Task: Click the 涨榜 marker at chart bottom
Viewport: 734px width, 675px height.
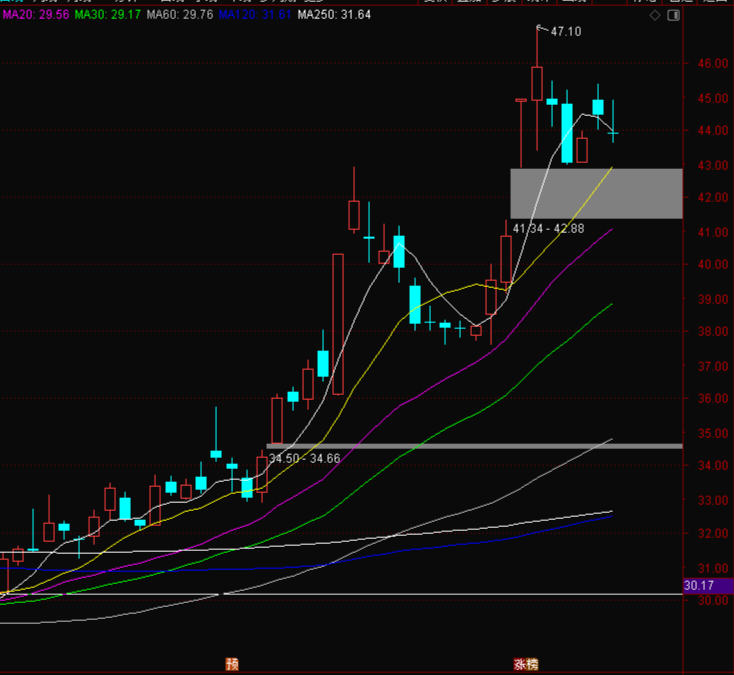Action: (x=526, y=664)
